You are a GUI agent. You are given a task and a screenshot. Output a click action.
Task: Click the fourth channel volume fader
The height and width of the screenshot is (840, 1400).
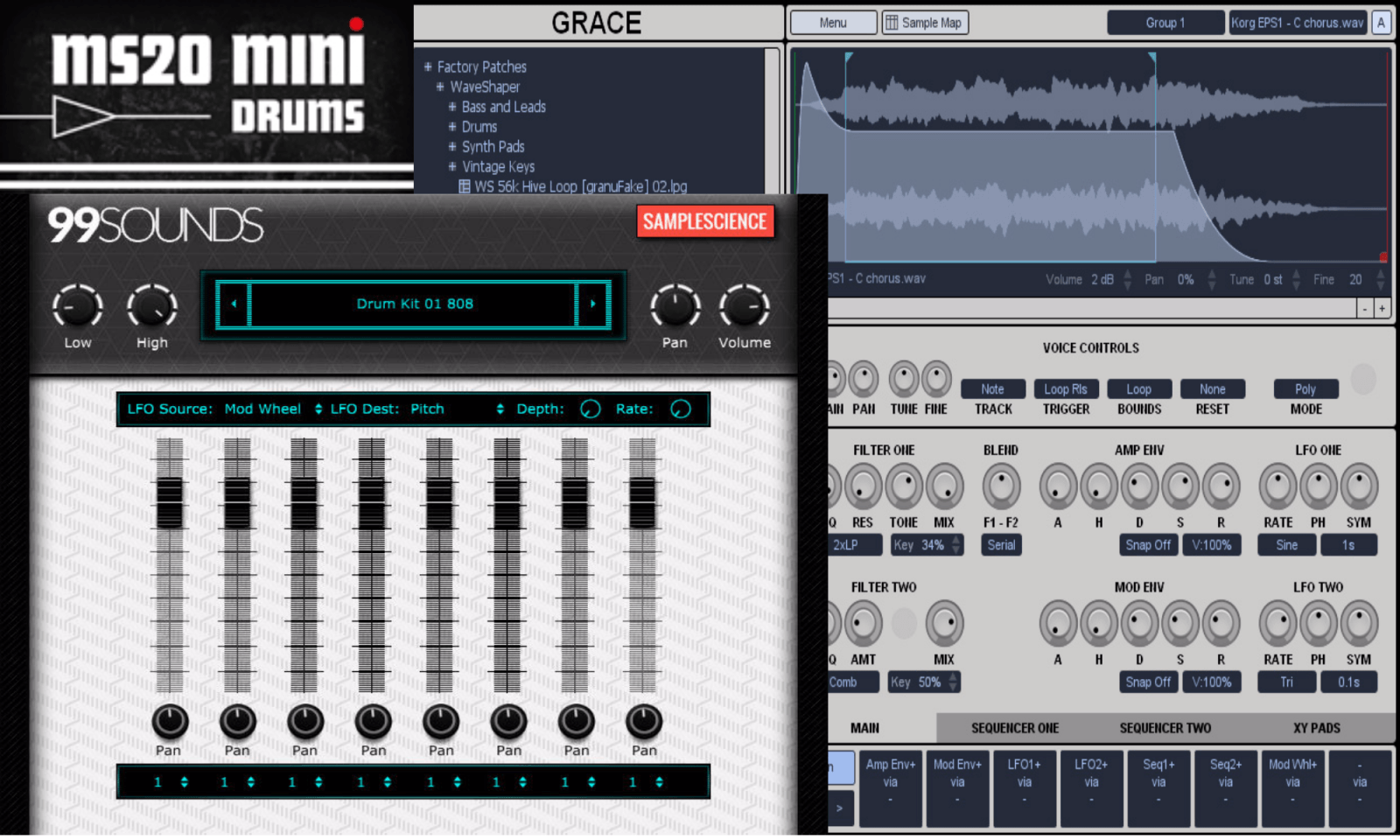point(372,503)
